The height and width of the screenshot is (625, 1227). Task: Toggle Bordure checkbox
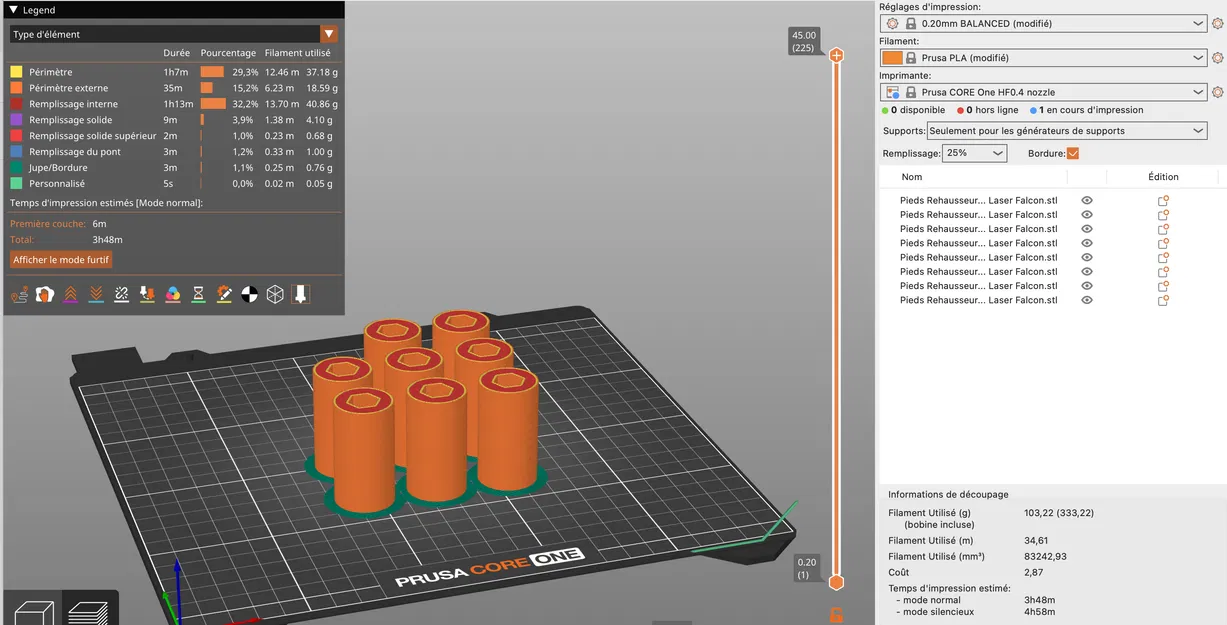pyautogui.click(x=1073, y=153)
